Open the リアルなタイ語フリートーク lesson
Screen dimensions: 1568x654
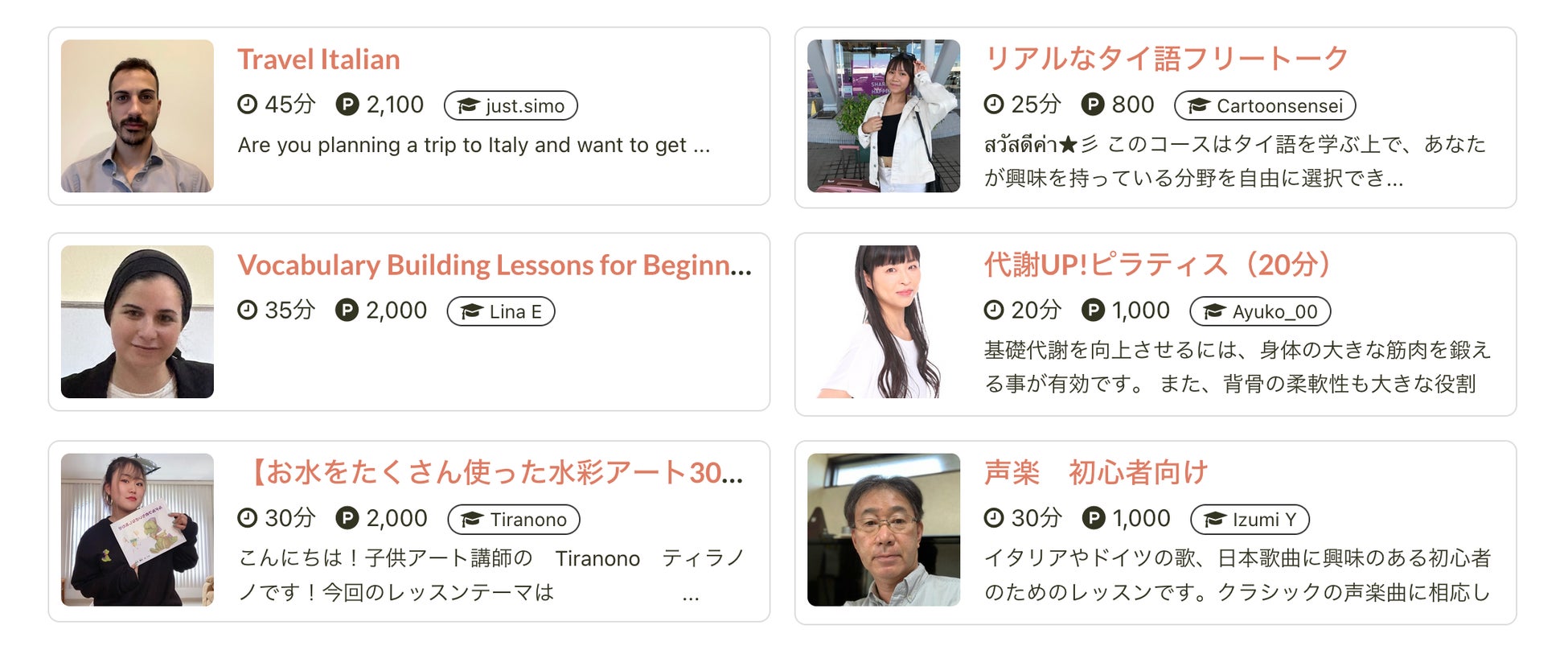tap(1166, 59)
